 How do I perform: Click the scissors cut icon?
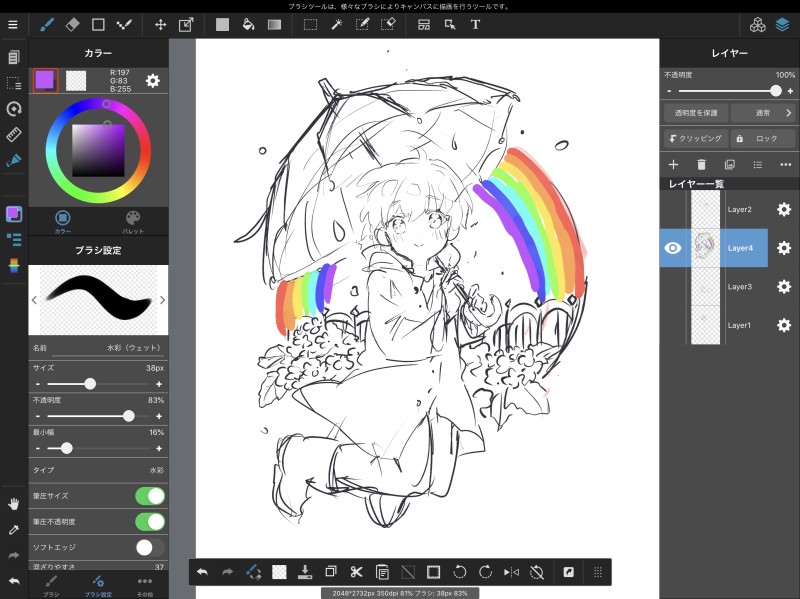coord(356,572)
